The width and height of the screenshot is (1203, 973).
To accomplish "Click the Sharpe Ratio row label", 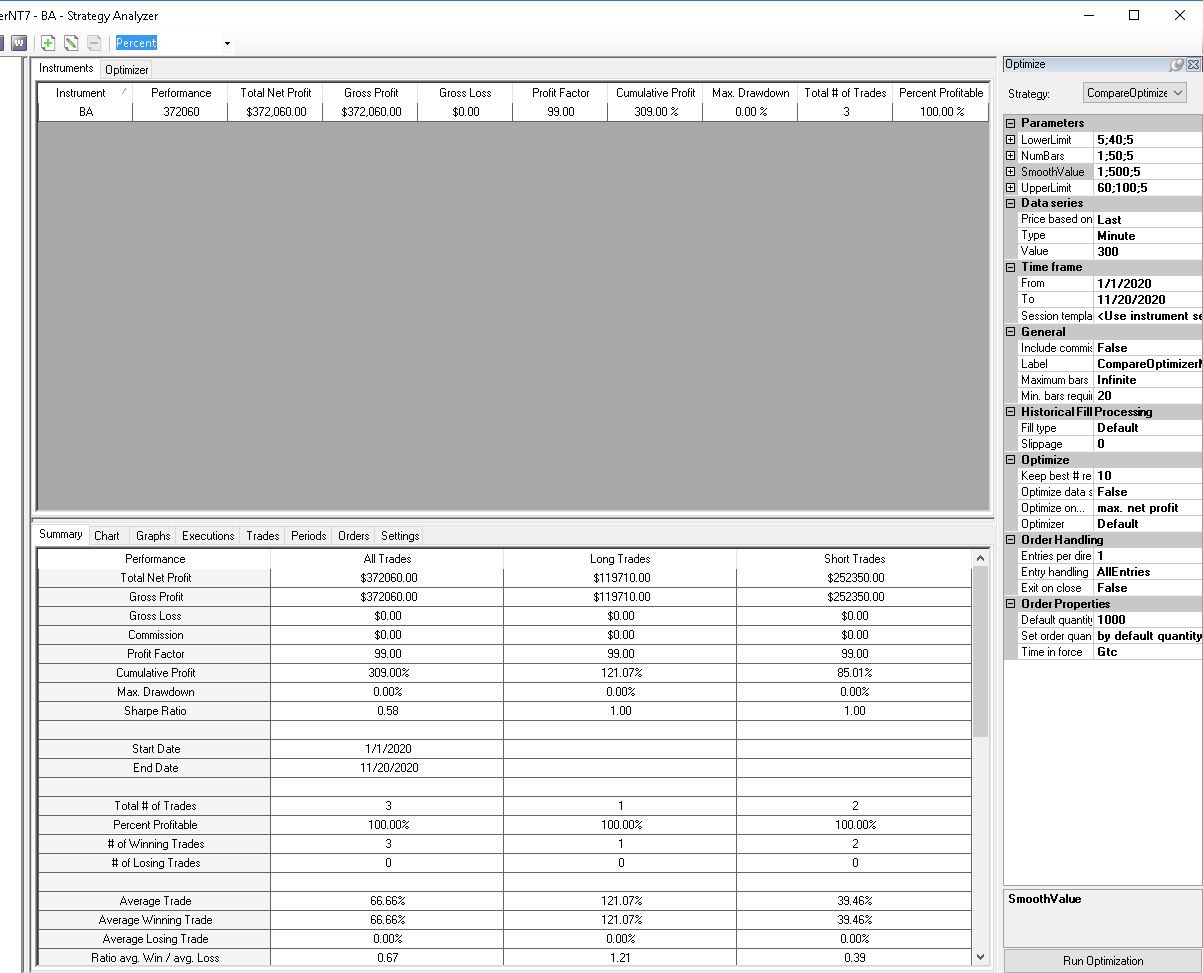I will 155,711.
